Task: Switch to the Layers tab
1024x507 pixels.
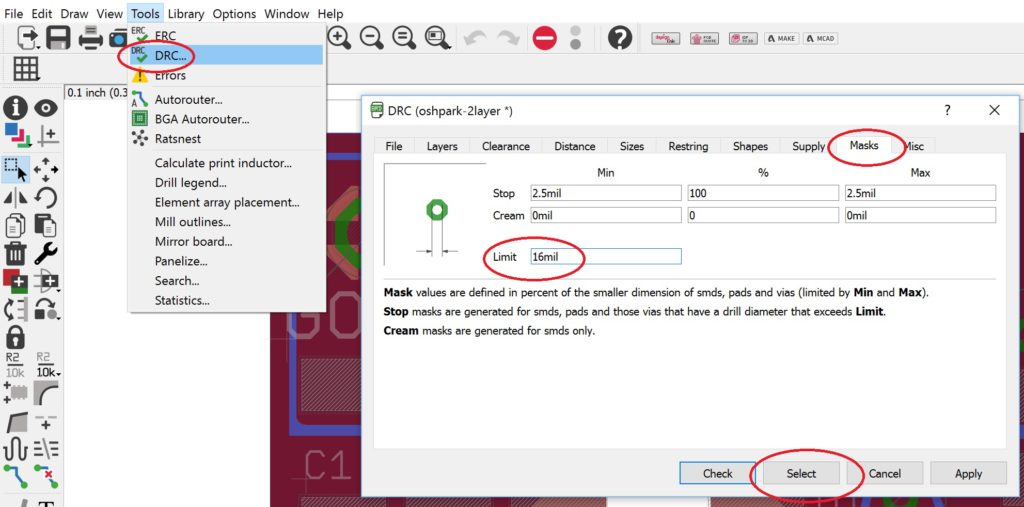Action: (x=442, y=146)
